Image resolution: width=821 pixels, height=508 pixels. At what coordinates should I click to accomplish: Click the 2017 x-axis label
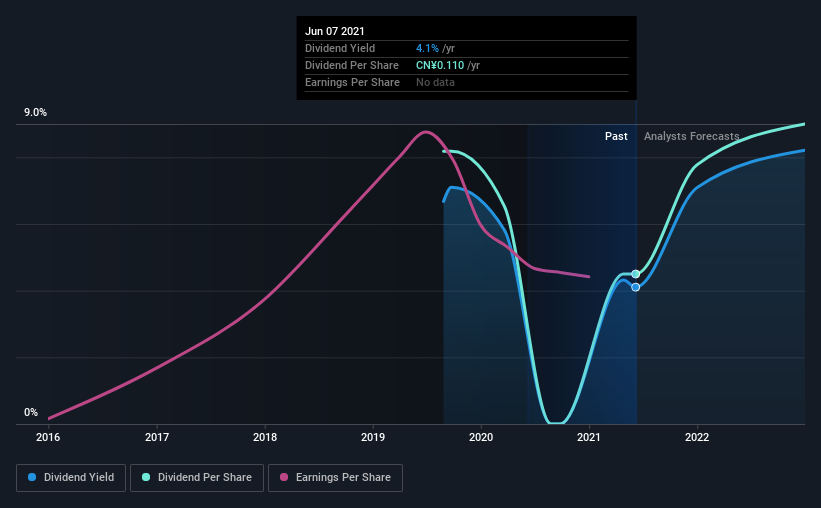(157, 437)
